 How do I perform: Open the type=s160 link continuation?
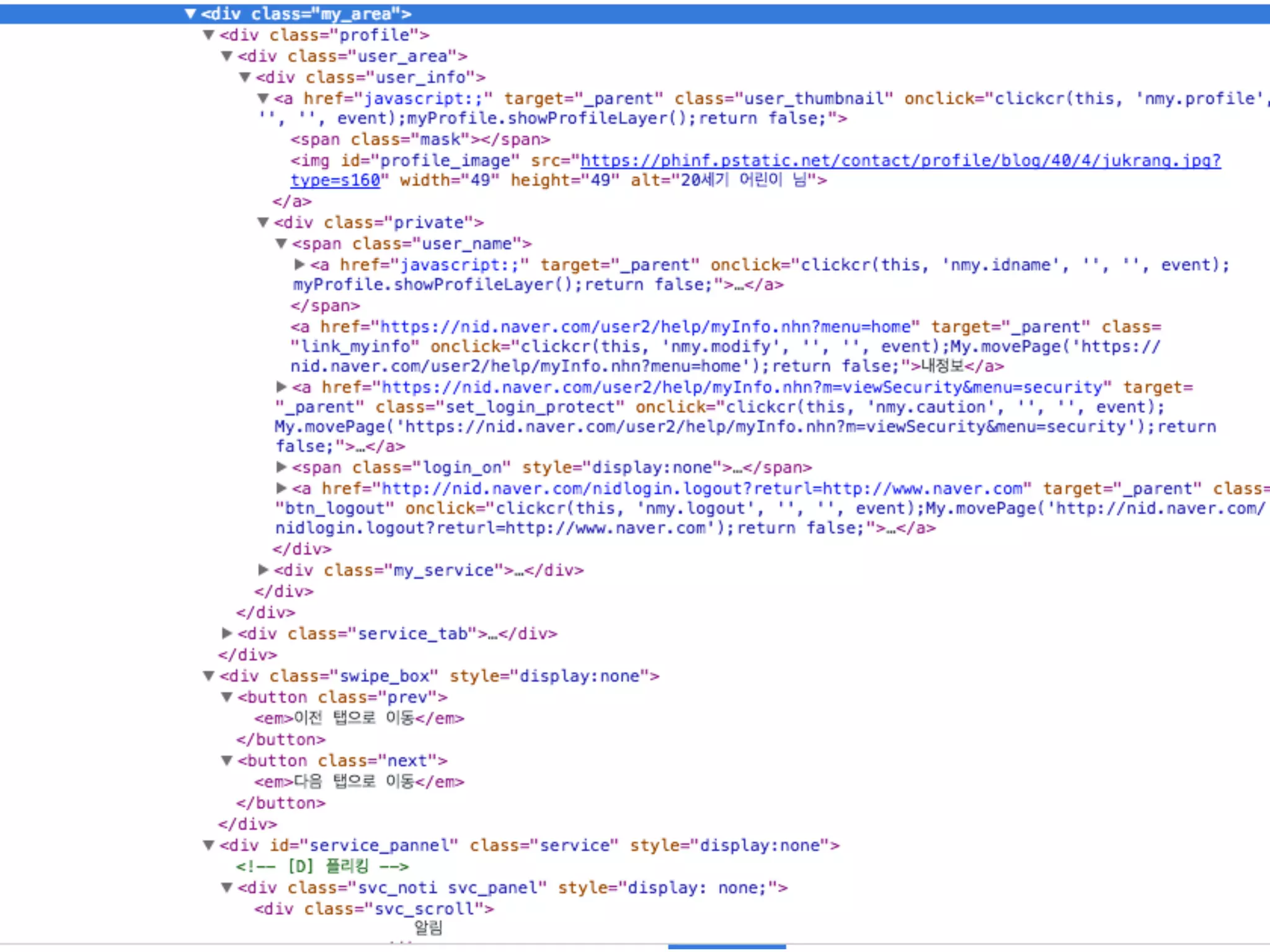point(335,180)
